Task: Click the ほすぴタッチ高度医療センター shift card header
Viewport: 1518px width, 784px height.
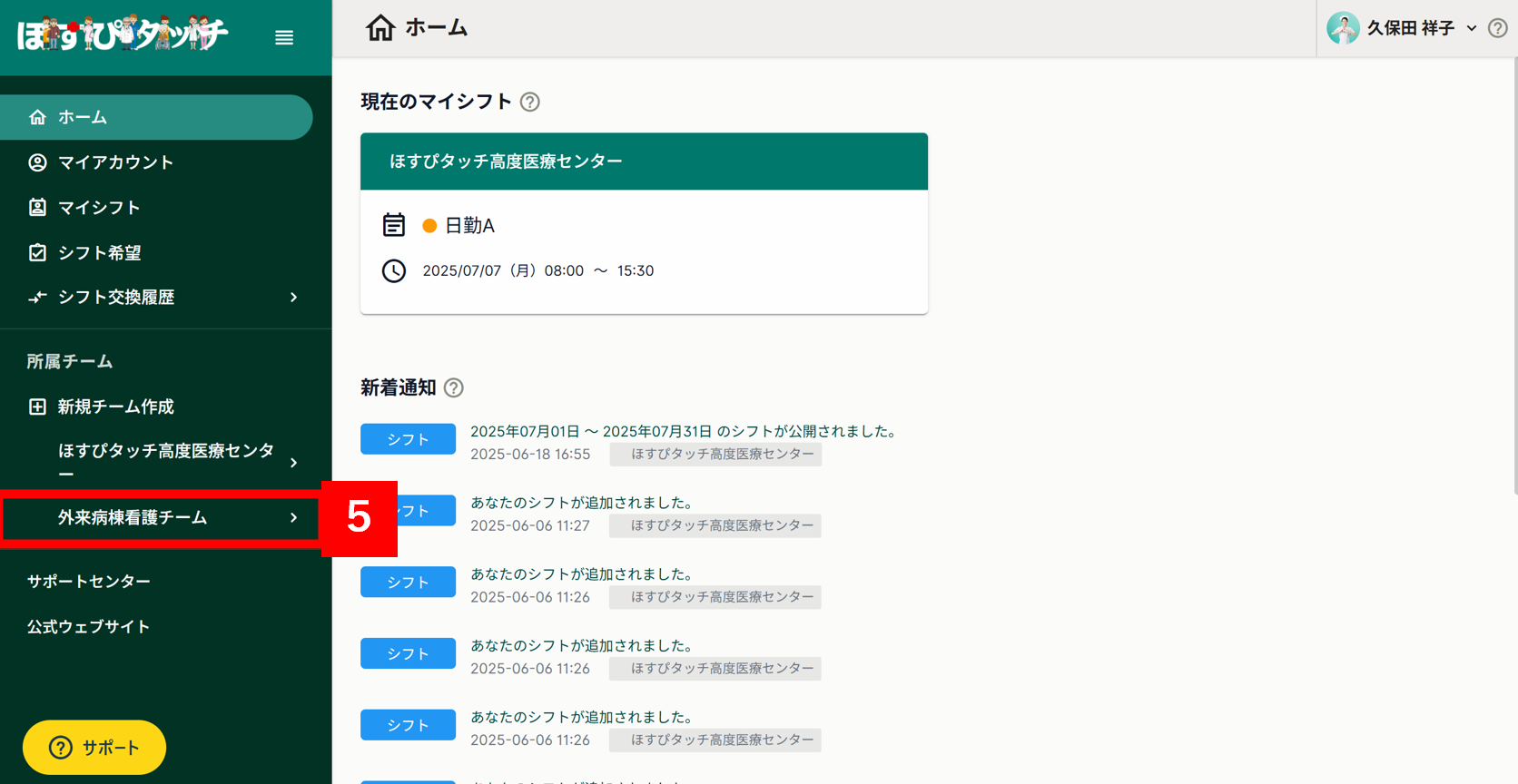Action: 644,162
